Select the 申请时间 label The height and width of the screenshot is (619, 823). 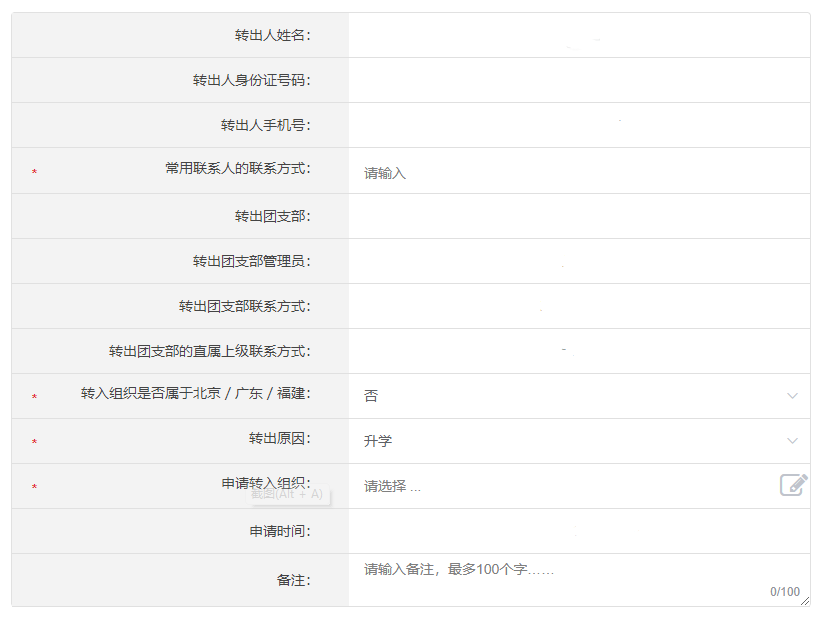(280, 531)
